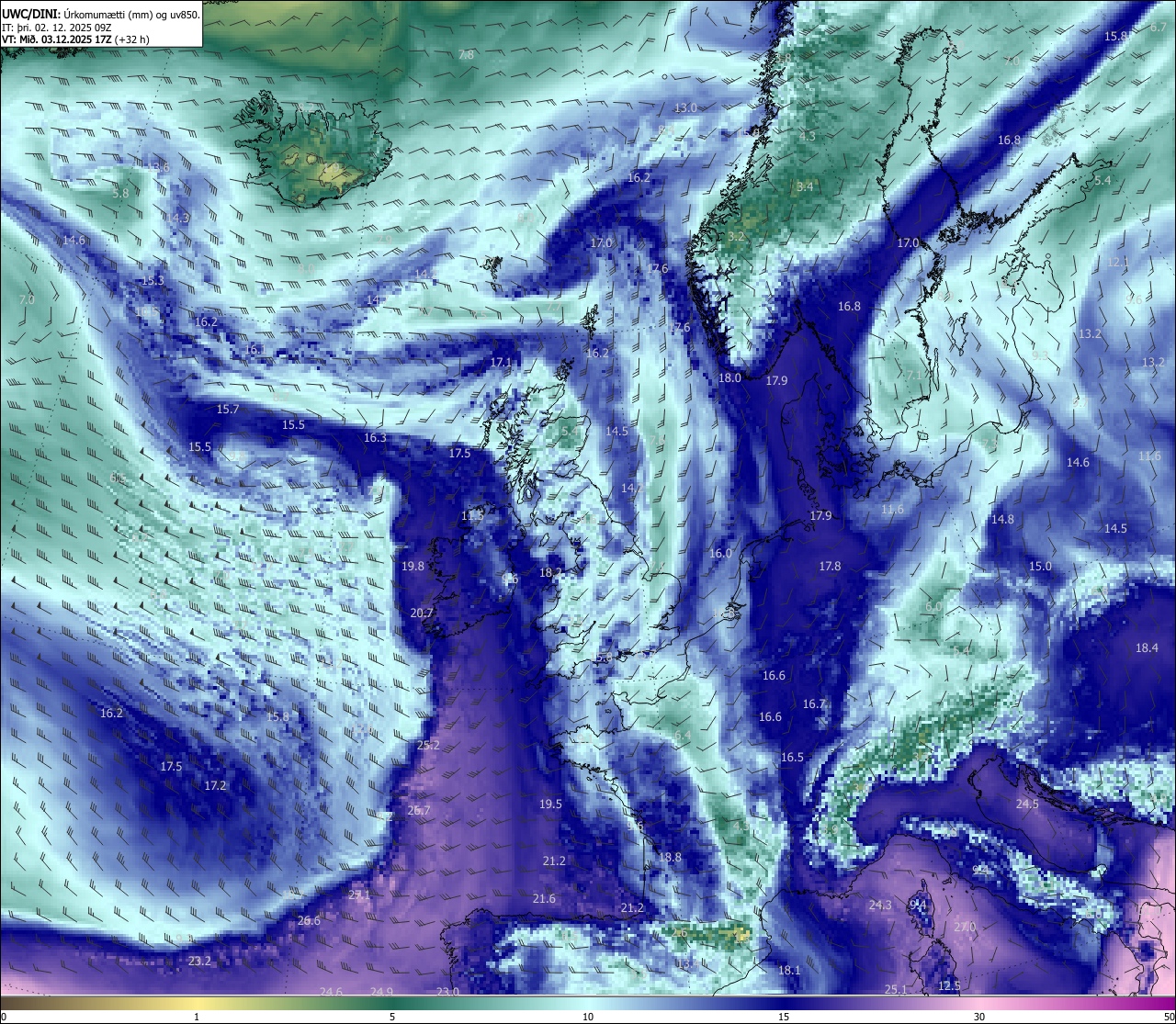Click the 24.6 value at the bottom edge

point(331,991)
